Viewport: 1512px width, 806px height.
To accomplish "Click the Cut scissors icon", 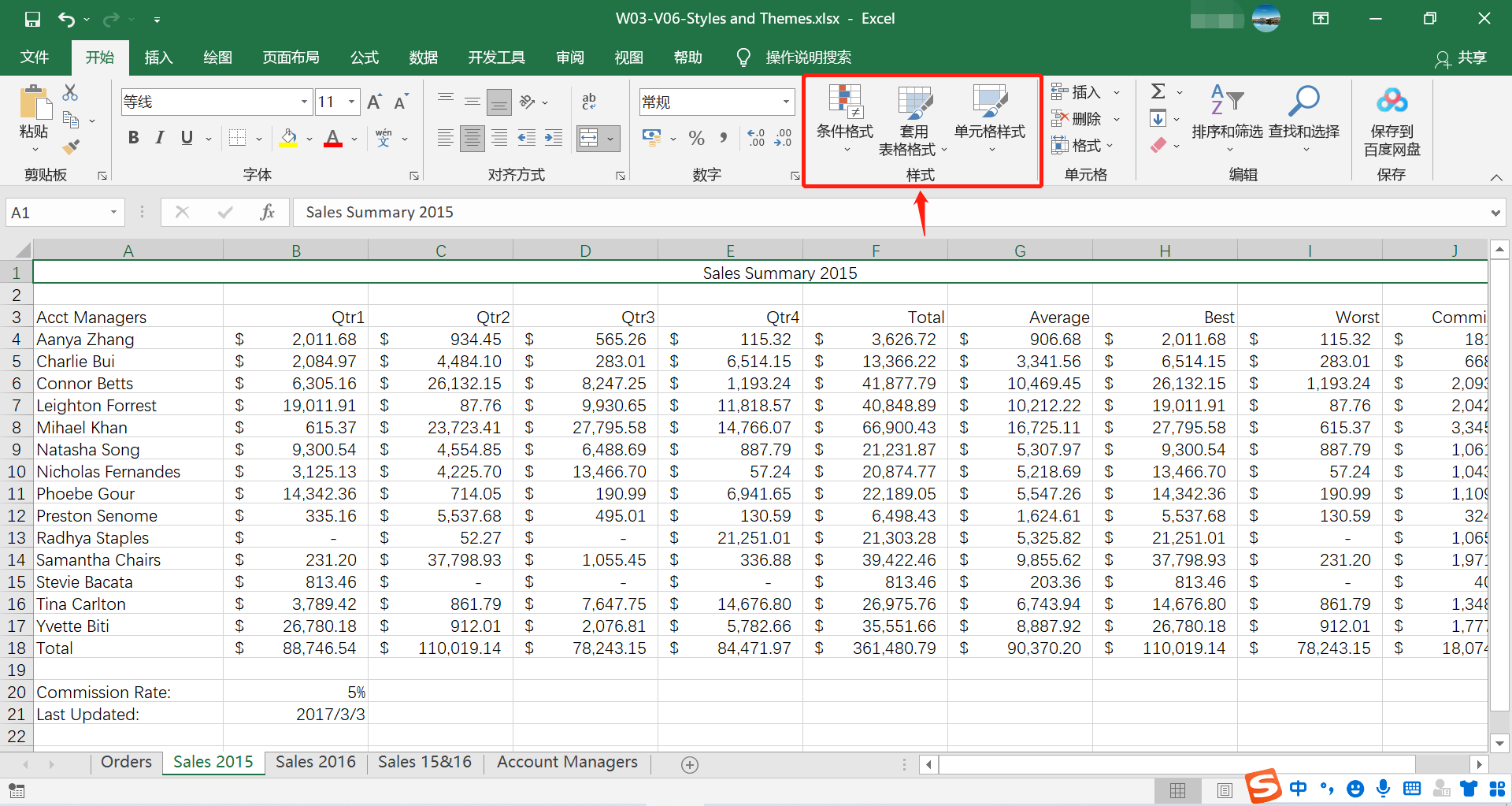I will point(70,92).
